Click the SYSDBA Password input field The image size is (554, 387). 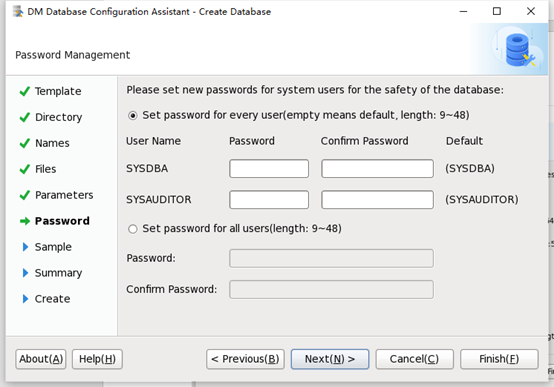269,169
